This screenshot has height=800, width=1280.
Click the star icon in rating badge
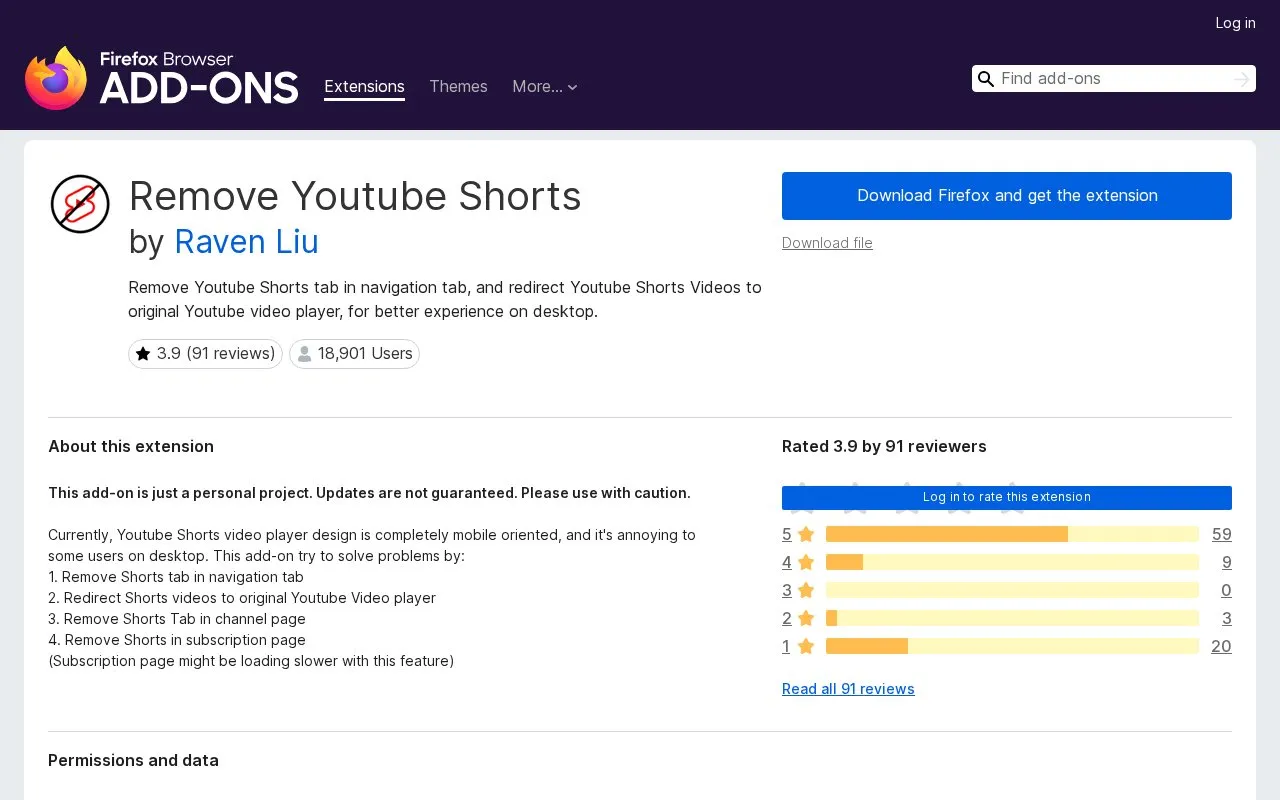click(x=143, y=354)
